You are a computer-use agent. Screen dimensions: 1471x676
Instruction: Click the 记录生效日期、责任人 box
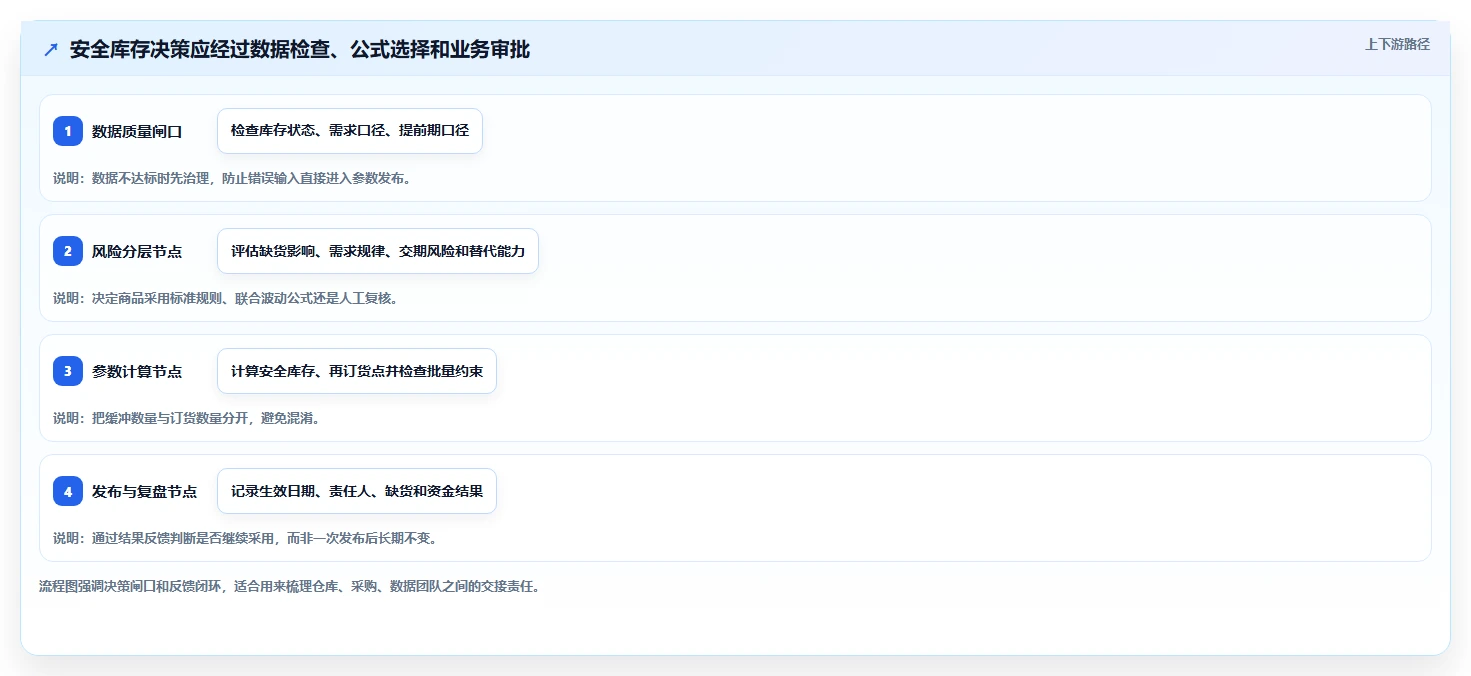357,491
